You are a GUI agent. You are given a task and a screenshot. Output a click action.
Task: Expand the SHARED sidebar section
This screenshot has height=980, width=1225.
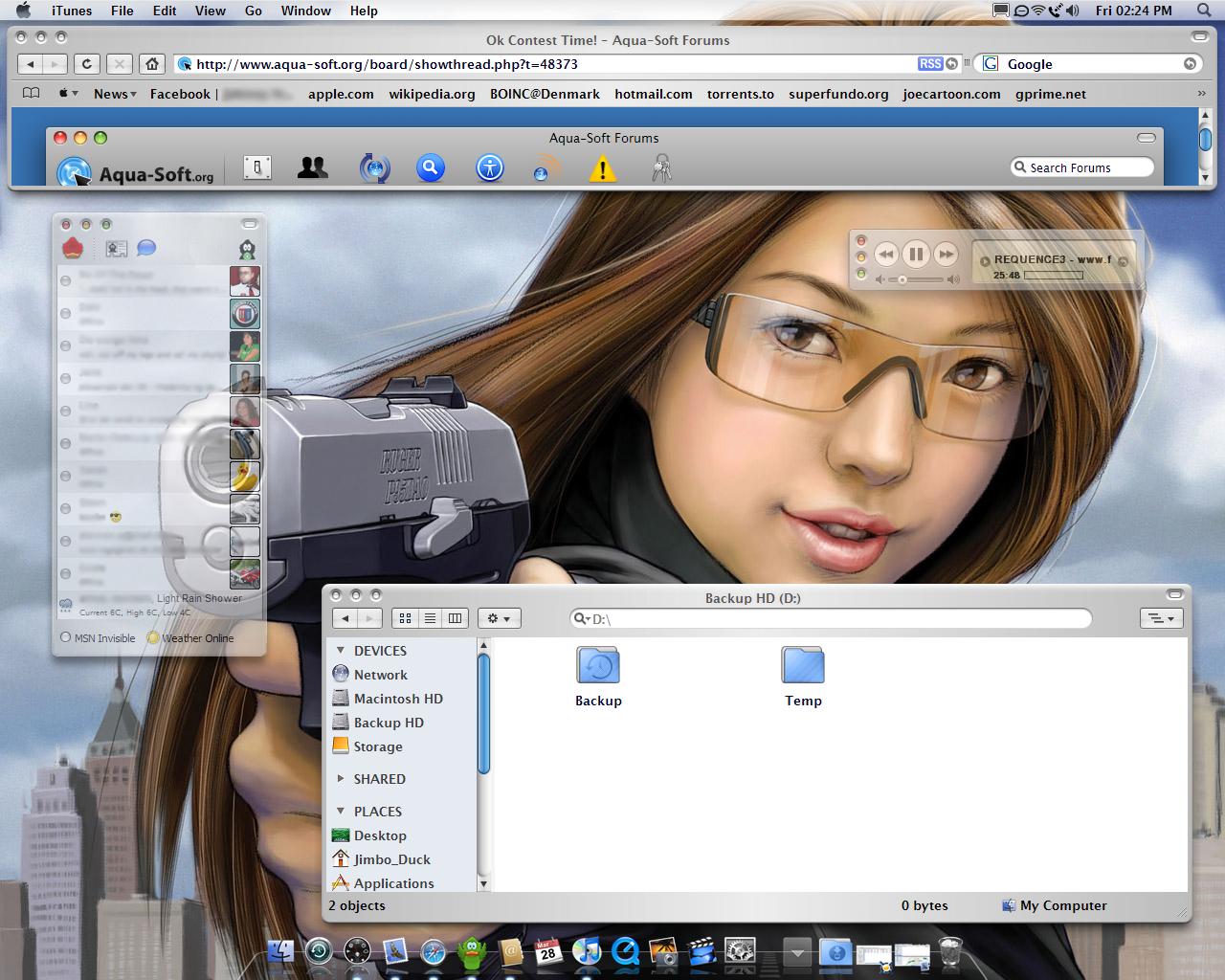(x=340, y=779)
